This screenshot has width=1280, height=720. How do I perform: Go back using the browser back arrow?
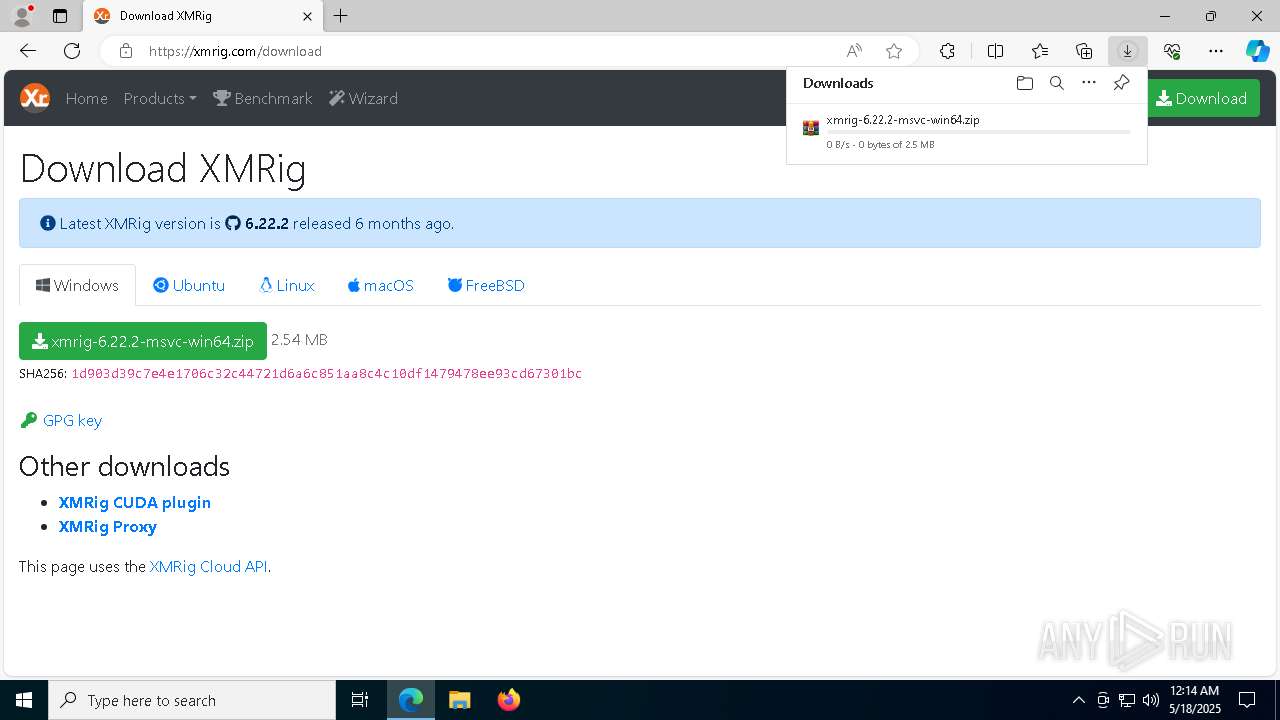click(28, 51)
